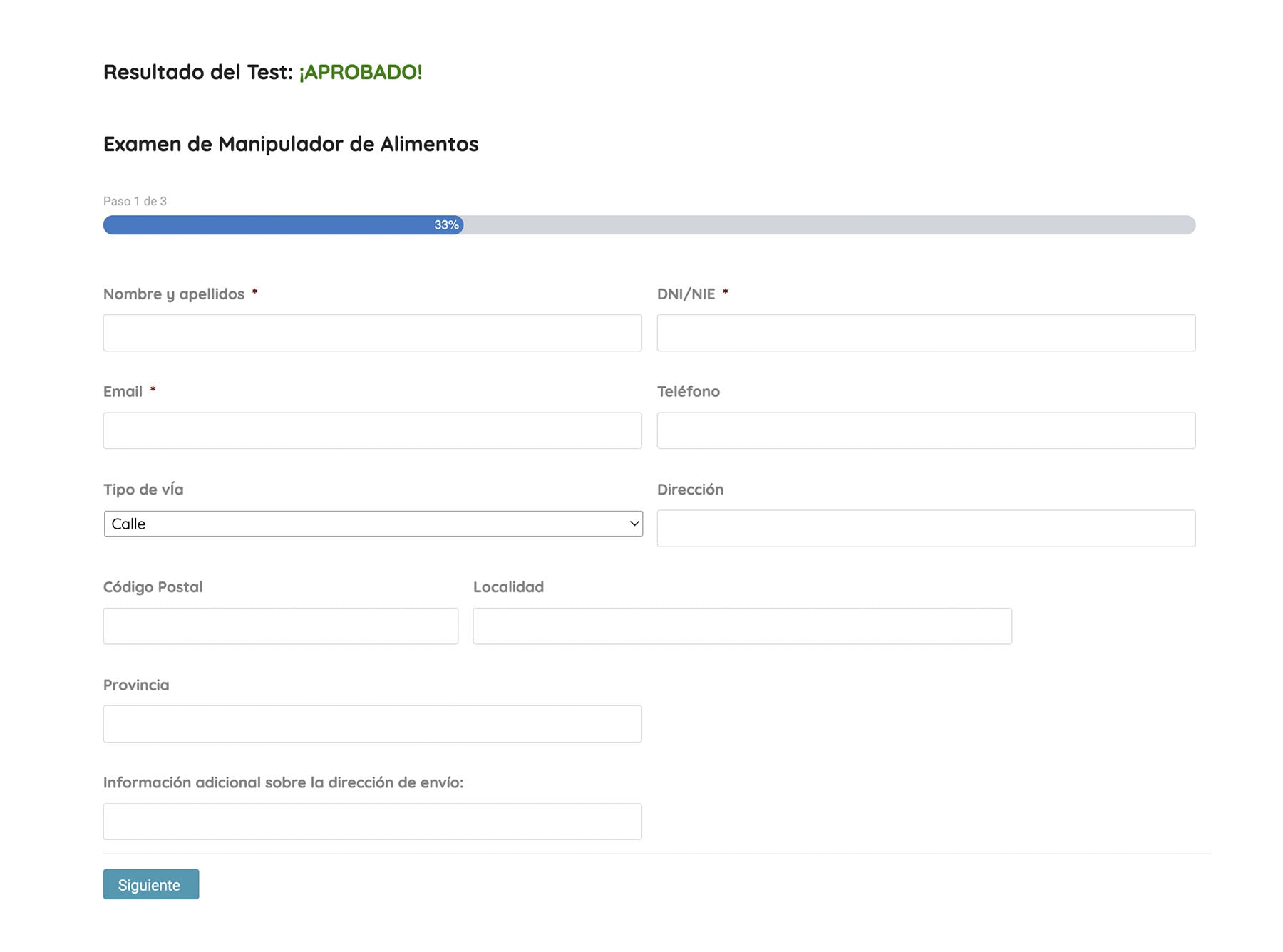Click the 'Nombre y apellidos' label text
The height and width of the screenshot is (952, 1283).
tap(174, 294)
